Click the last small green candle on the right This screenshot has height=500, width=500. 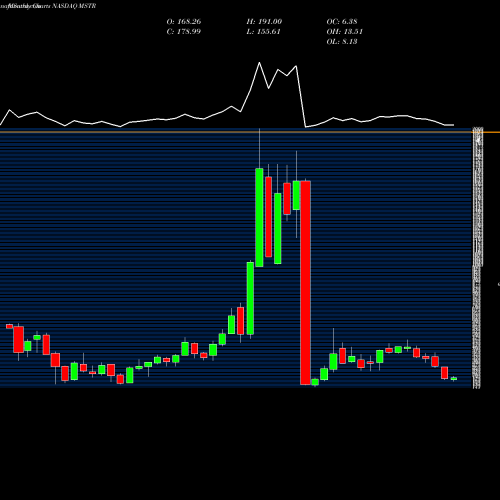pos(454,379)
